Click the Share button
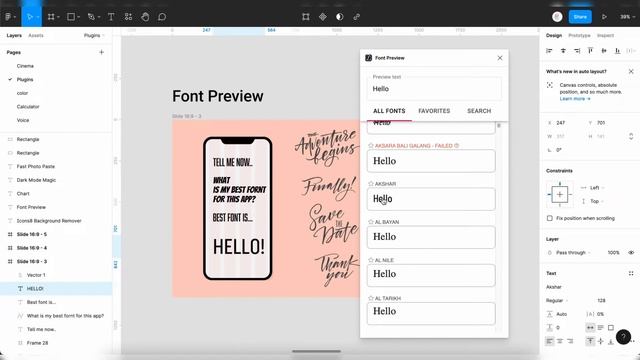Viewport: 640px width, 360px height. (580, 17)
